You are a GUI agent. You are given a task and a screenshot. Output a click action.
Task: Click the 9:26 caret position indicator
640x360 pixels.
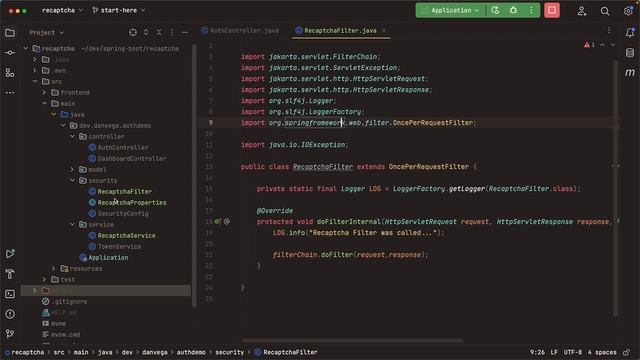coord(537,352)
